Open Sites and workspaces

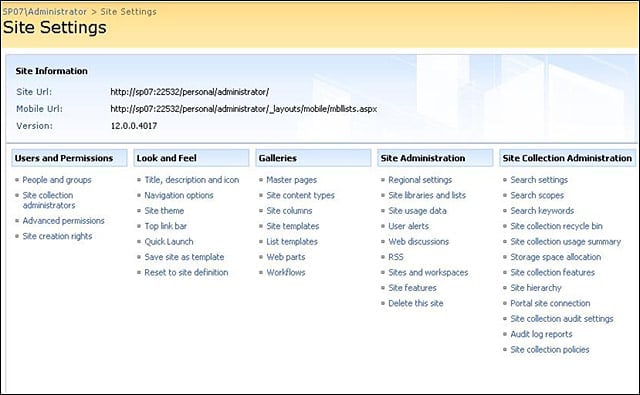click(428, 273)
